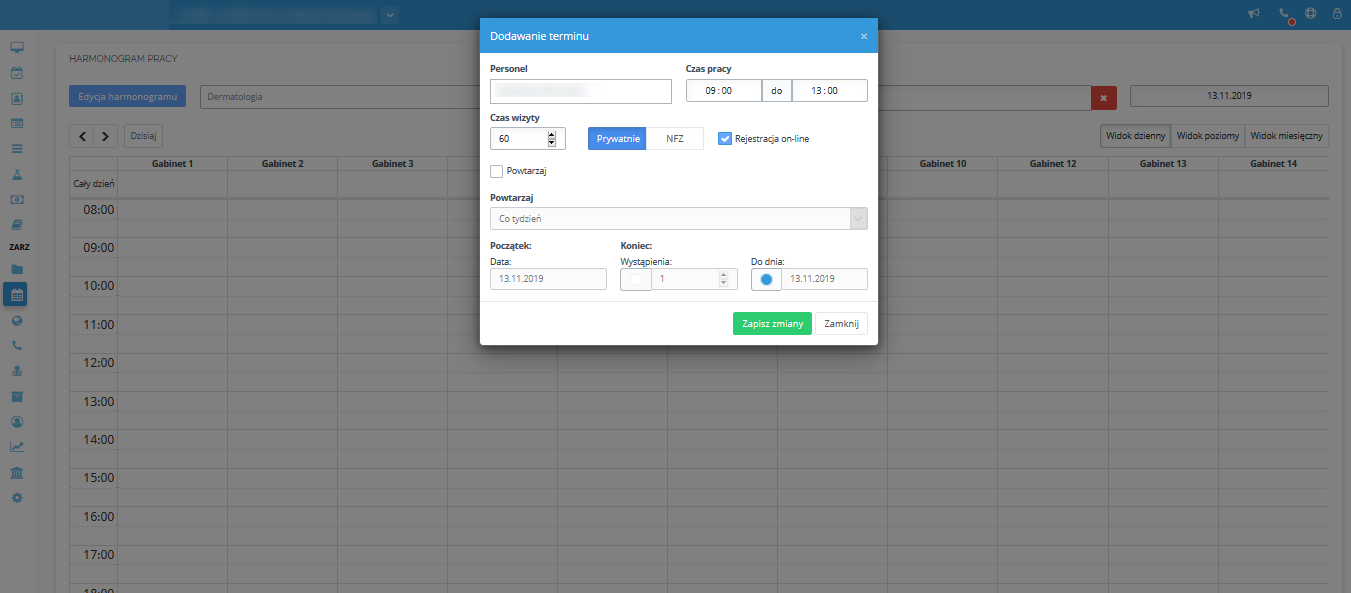Expand the top bar clinic selector arrow
The height and width of the screenshot is (593, 1351).
[x=390, y=14]
